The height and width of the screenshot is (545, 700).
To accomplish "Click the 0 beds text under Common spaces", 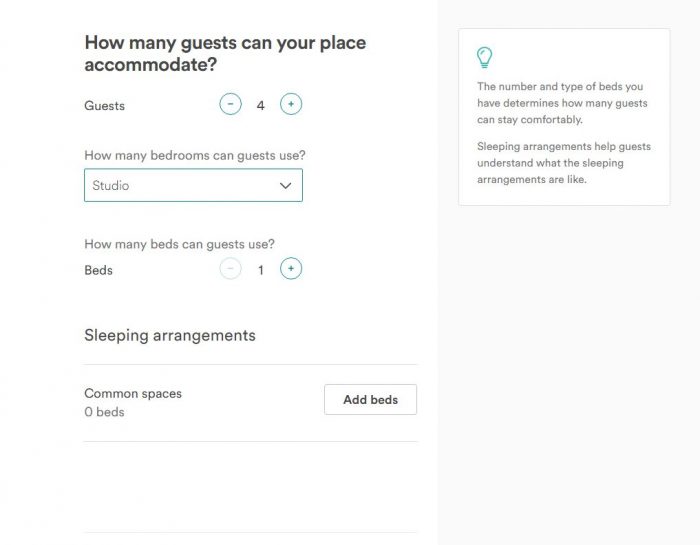I will [x=104, y=412].
